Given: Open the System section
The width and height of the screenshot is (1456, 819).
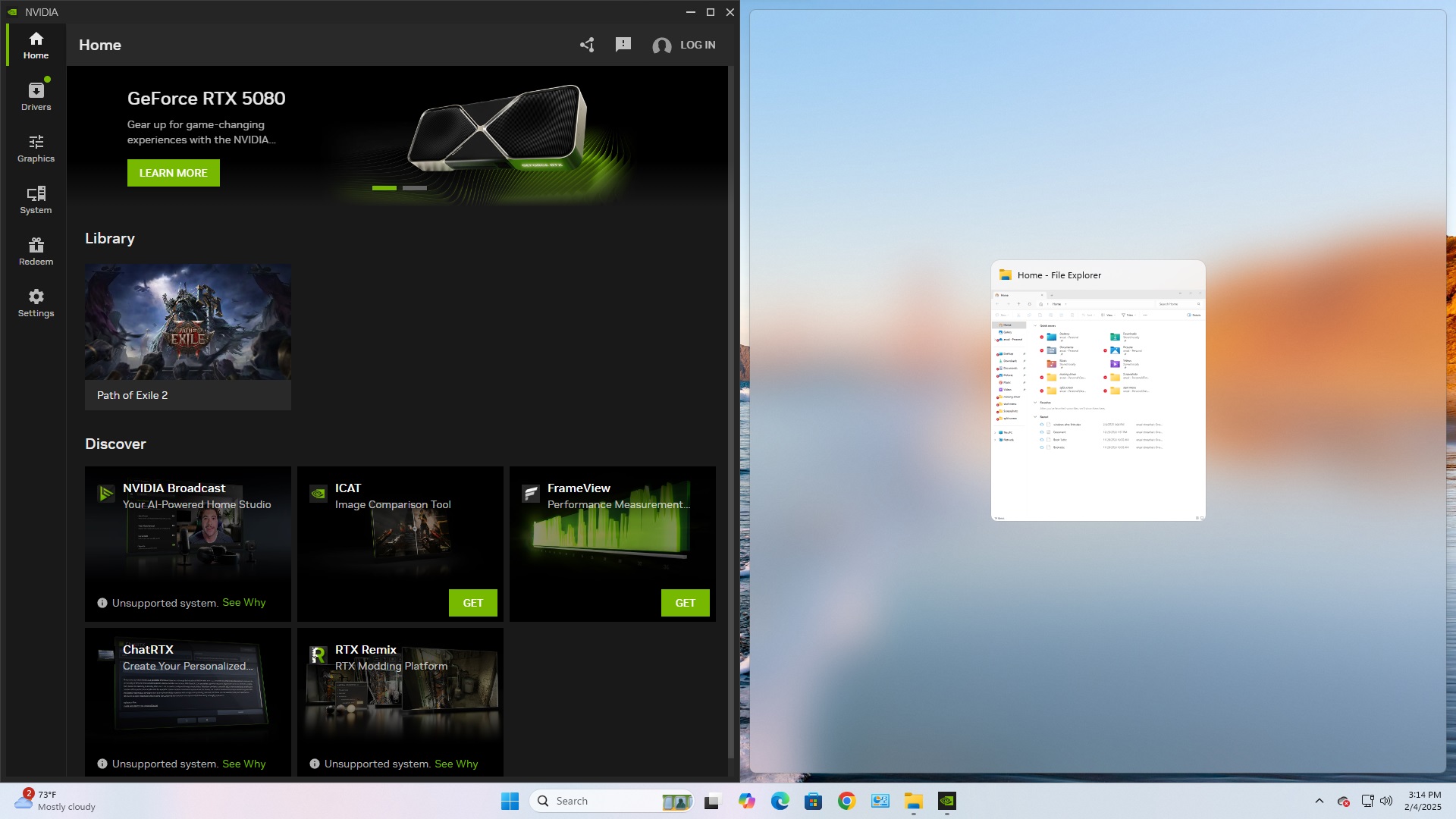Looking at the screenshot, I should tap(36, 199).
